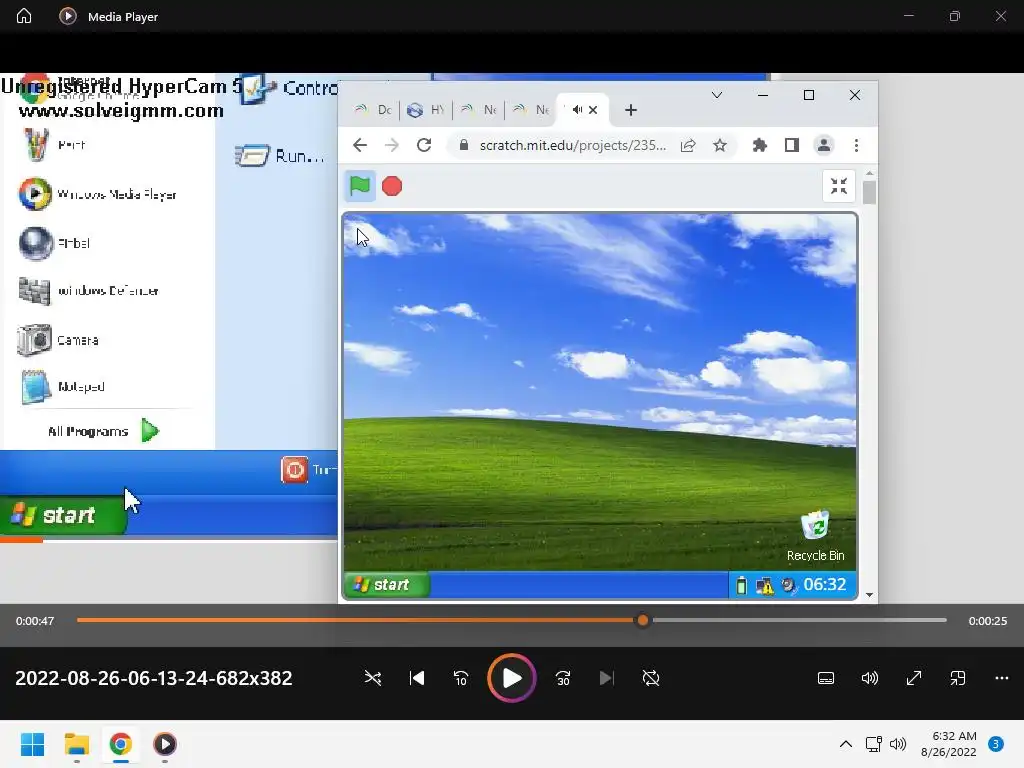This screenshot has height=768, width=1024.
Task: Open the Windows Start menu on the taskbar
Action: point(32,744)
